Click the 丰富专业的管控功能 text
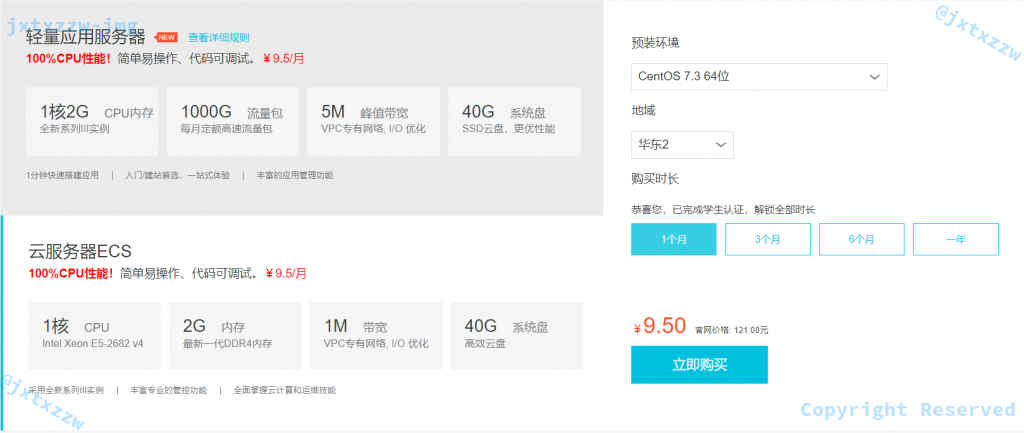Image resolution: width=1024 pixels, height=433 pixels. tap(168, 391)
